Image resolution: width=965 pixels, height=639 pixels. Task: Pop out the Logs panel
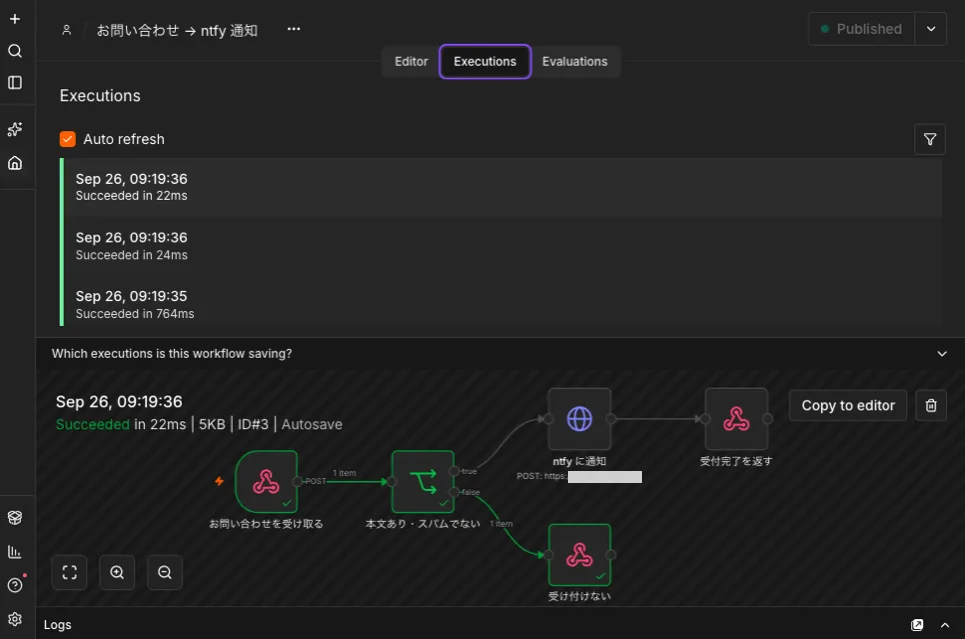coord(917,625)
